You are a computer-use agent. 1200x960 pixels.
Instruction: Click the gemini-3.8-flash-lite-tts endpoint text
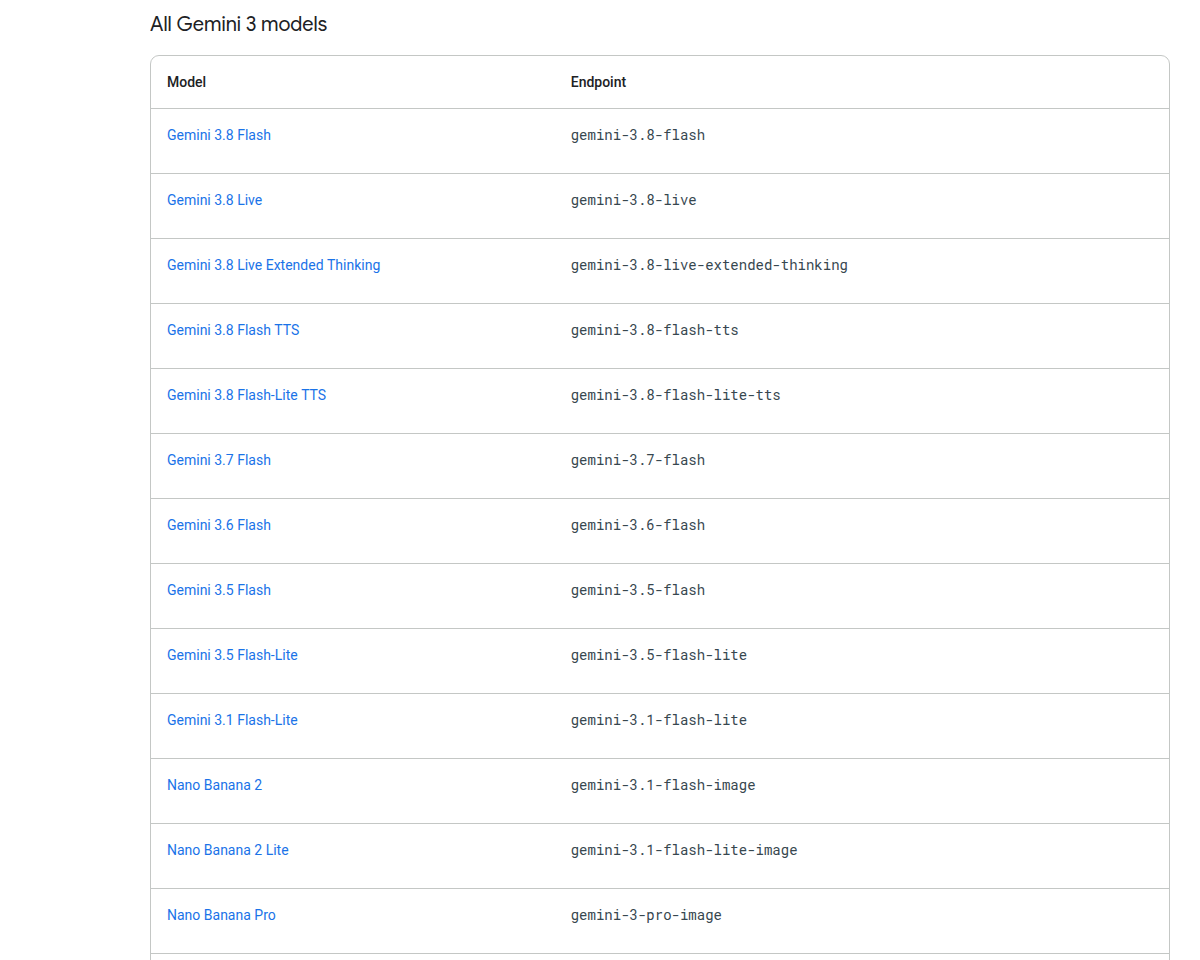676,395
